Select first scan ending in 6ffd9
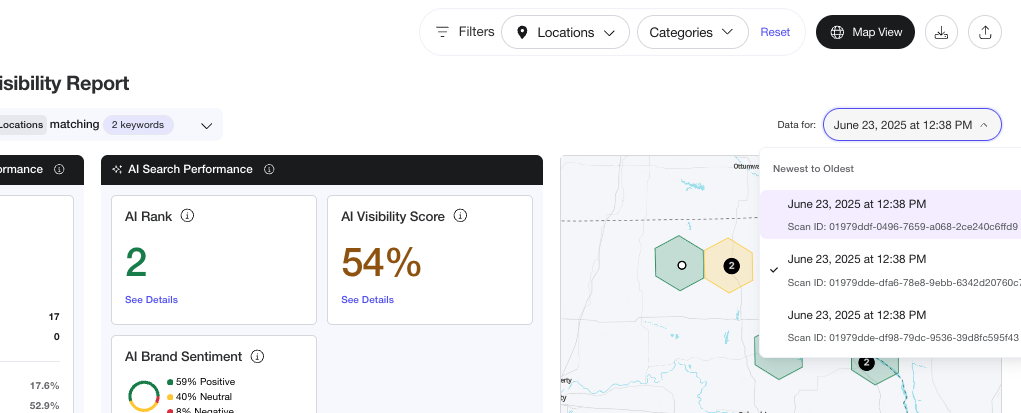Viewport: 1021px width, 413px height. tap(890, 214)
